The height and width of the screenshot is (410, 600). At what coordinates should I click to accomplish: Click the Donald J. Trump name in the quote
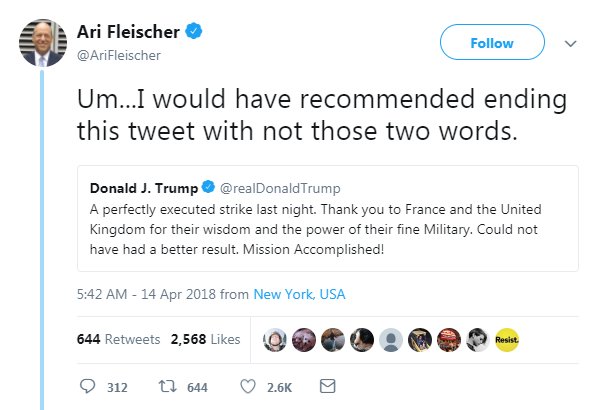pyautogui.click(x=144, y=188)
